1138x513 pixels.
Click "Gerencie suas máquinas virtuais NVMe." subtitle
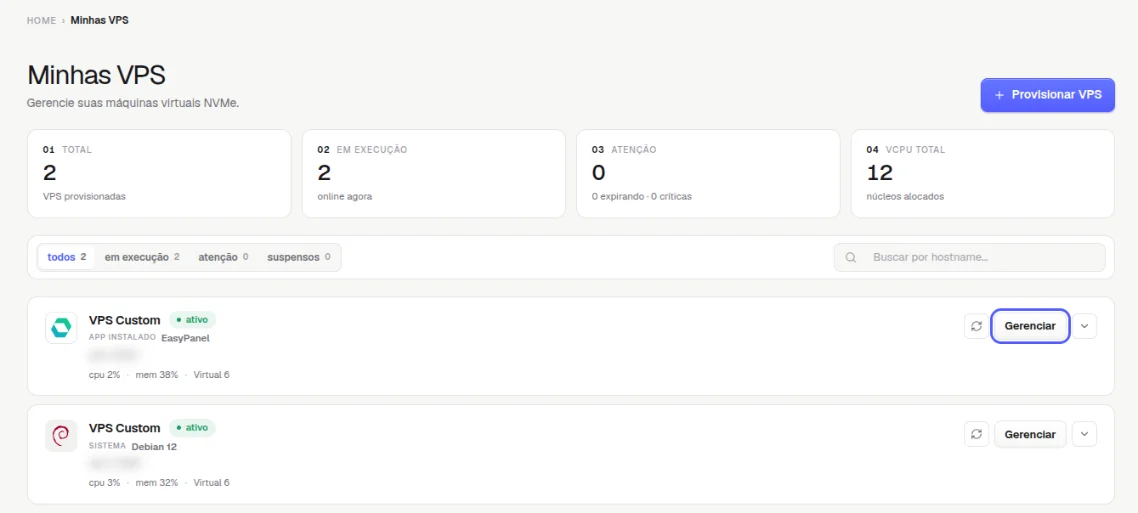(133, 103)
